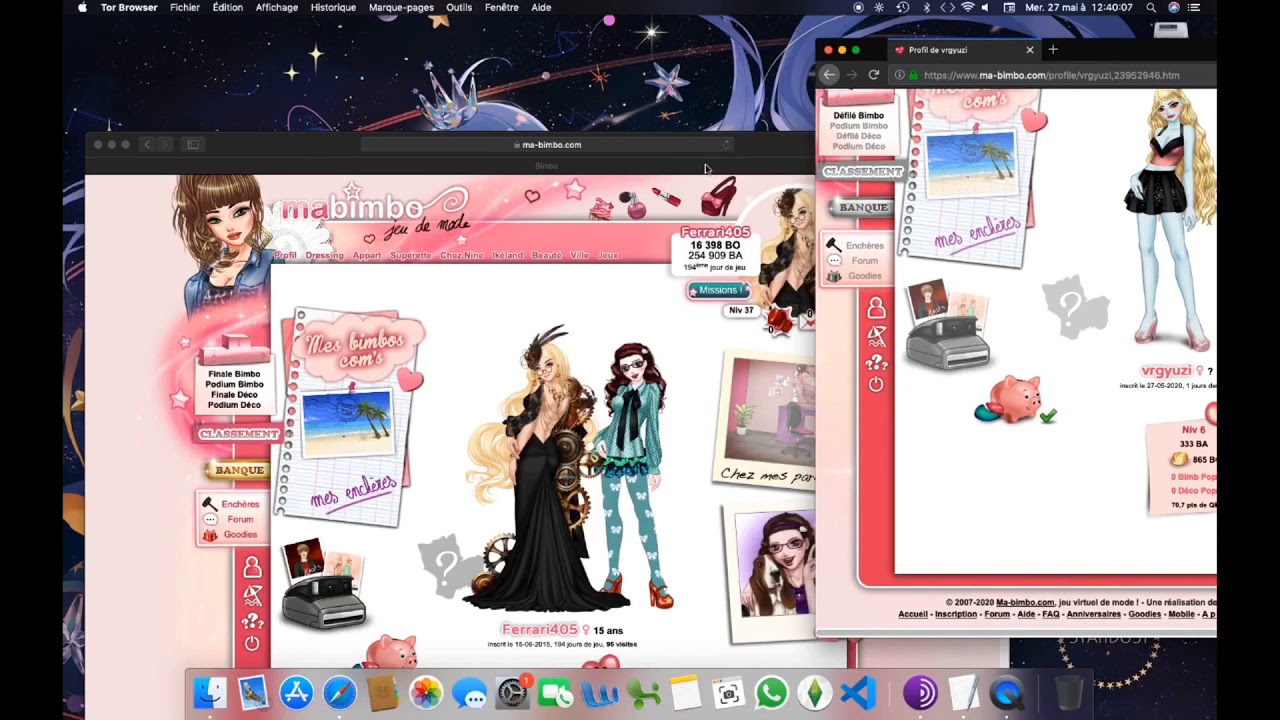Open the Bluetooth menu bar icon
The image size is (1280, 720).
[x=926, y=7]
